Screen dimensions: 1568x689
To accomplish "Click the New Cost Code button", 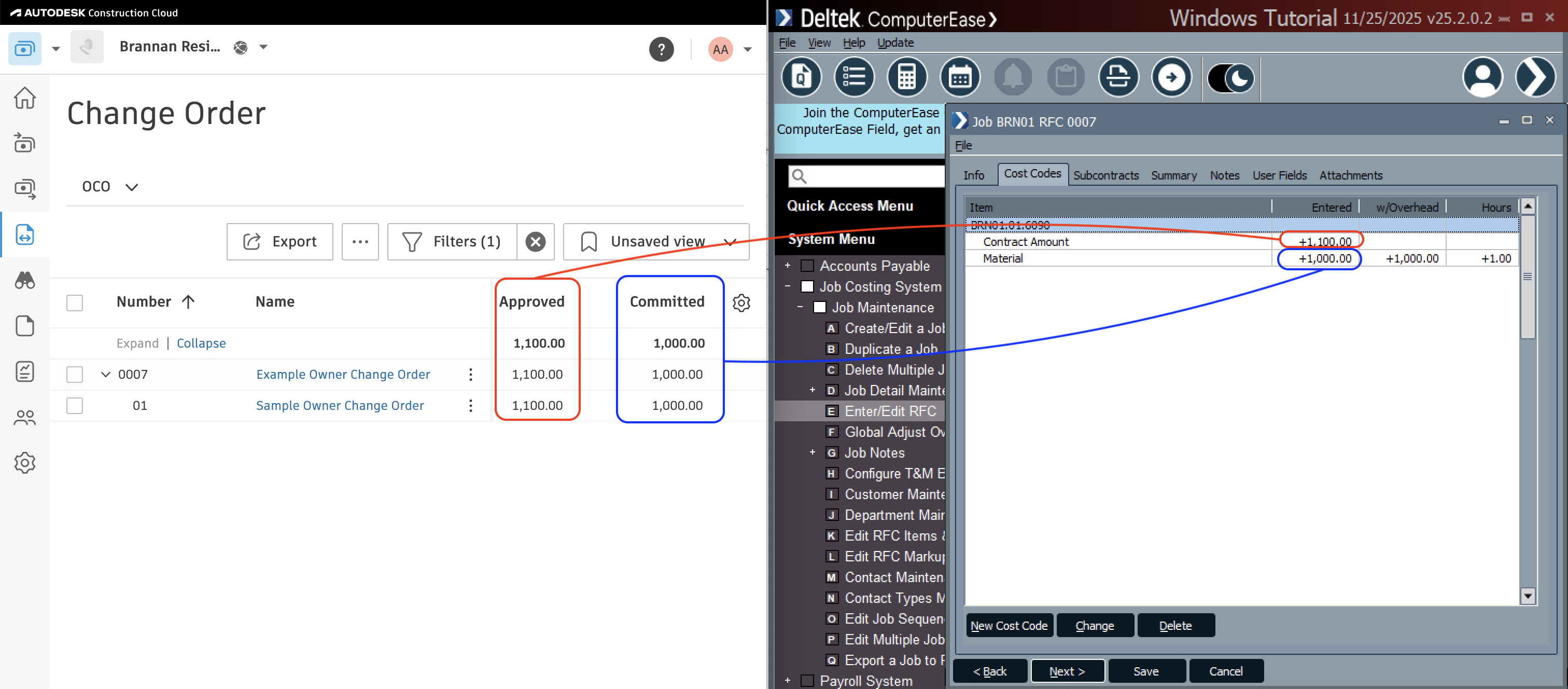I will pos(1009,625).
